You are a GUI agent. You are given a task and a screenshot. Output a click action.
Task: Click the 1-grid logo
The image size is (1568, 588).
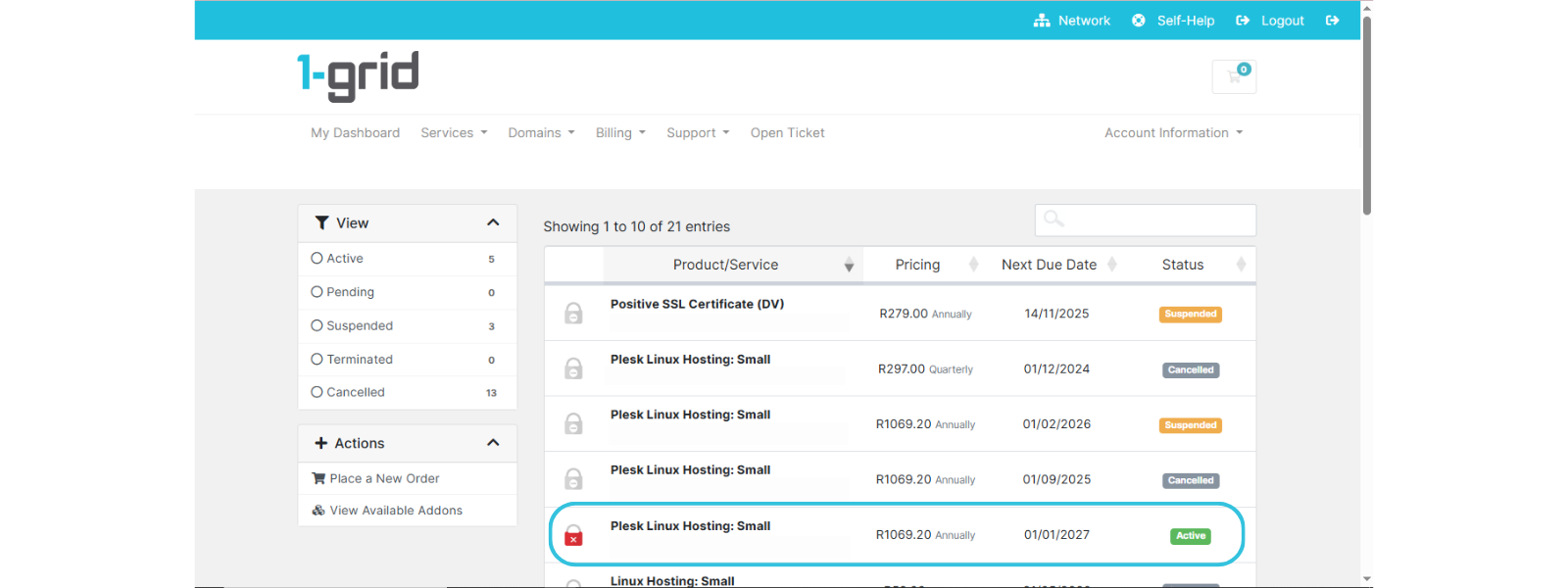click(x=358, y=75)
